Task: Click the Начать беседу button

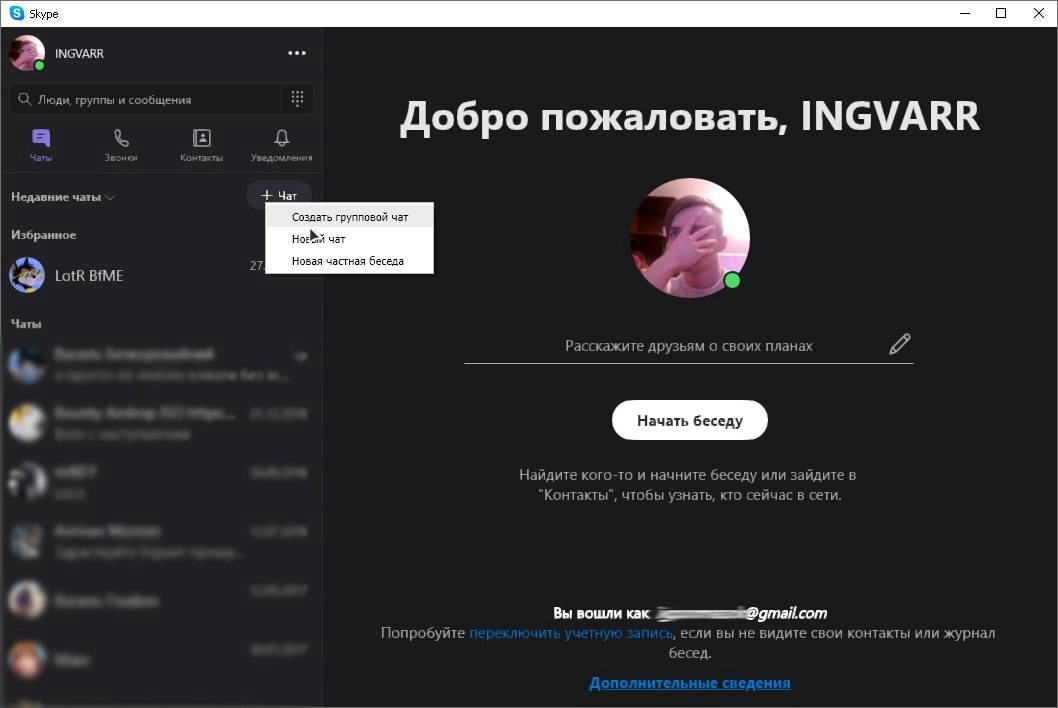Action: (690, 420)
